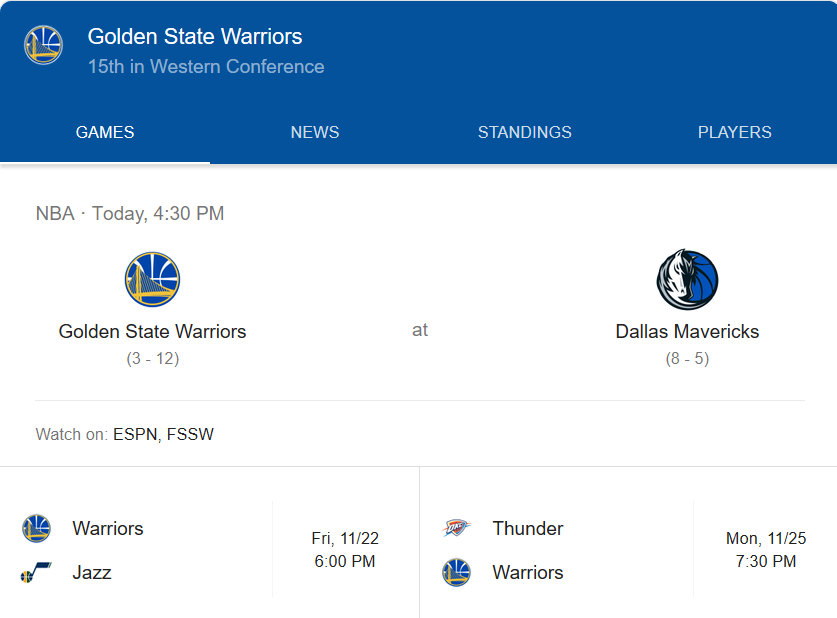Switch to the GAMES tab
This screenshot has width=837, height=618.
105,132
